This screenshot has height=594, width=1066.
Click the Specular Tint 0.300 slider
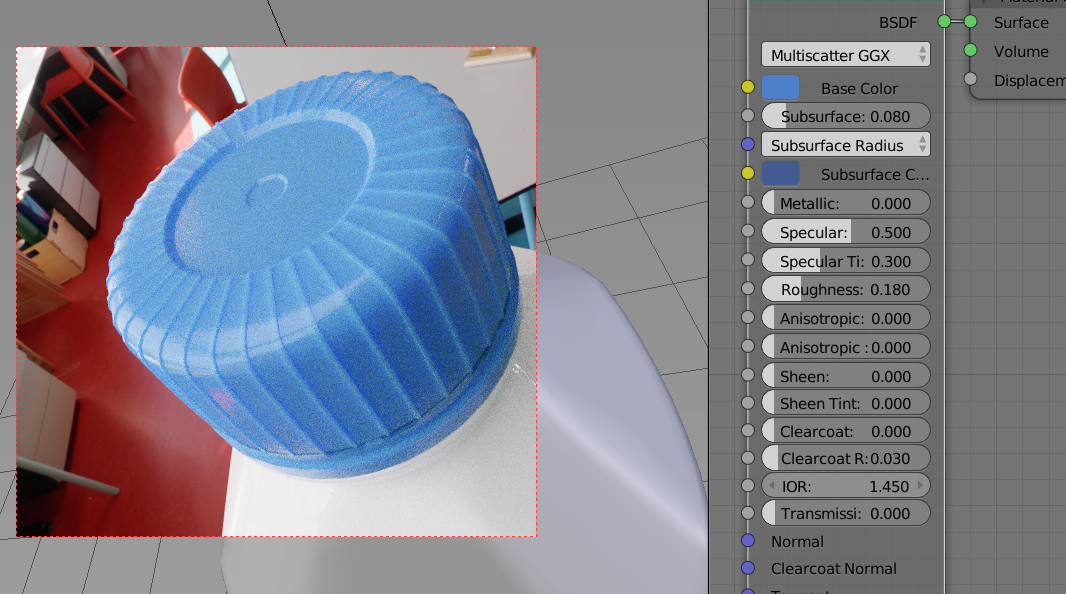845,261
